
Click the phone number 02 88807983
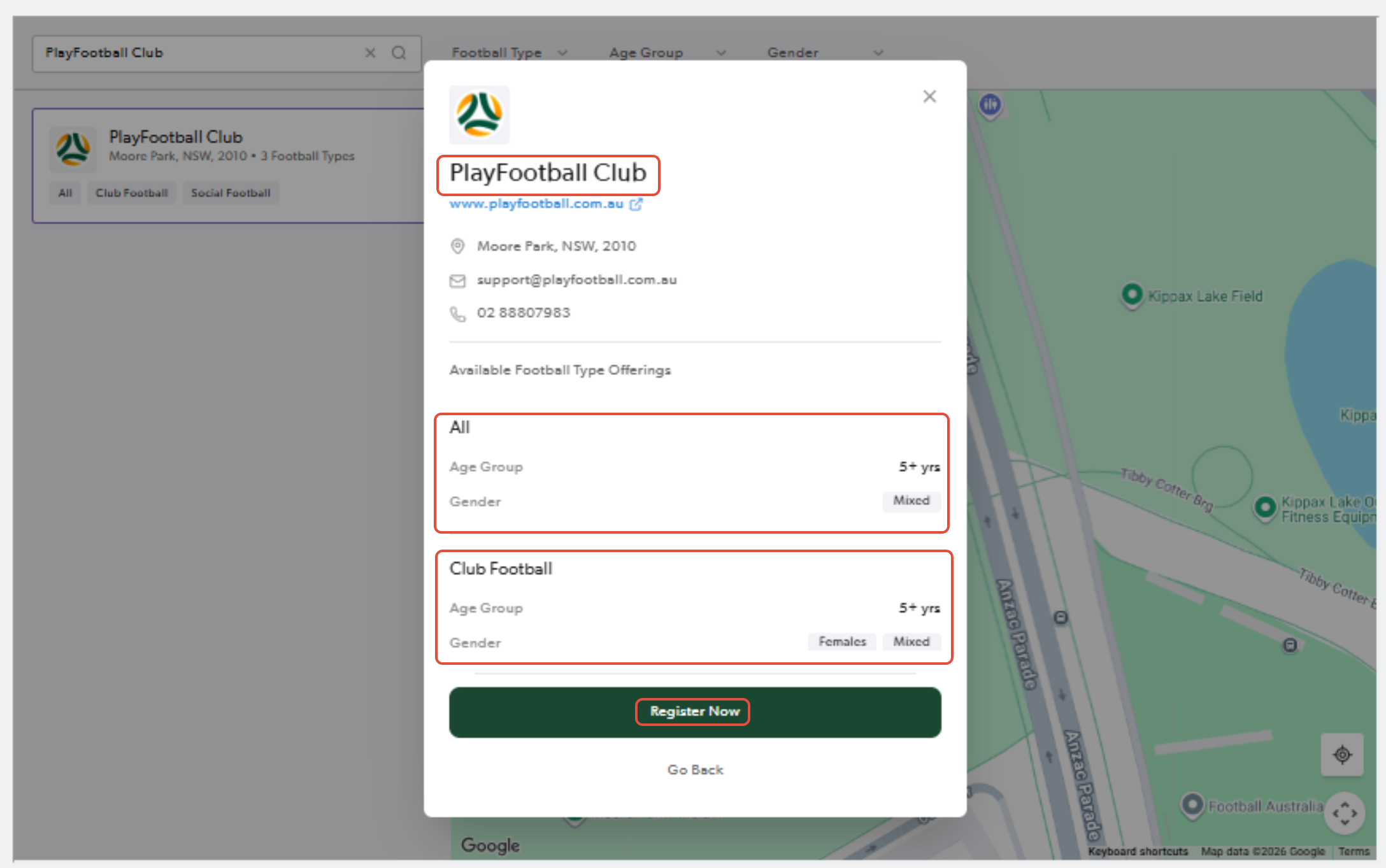(524, 313)
